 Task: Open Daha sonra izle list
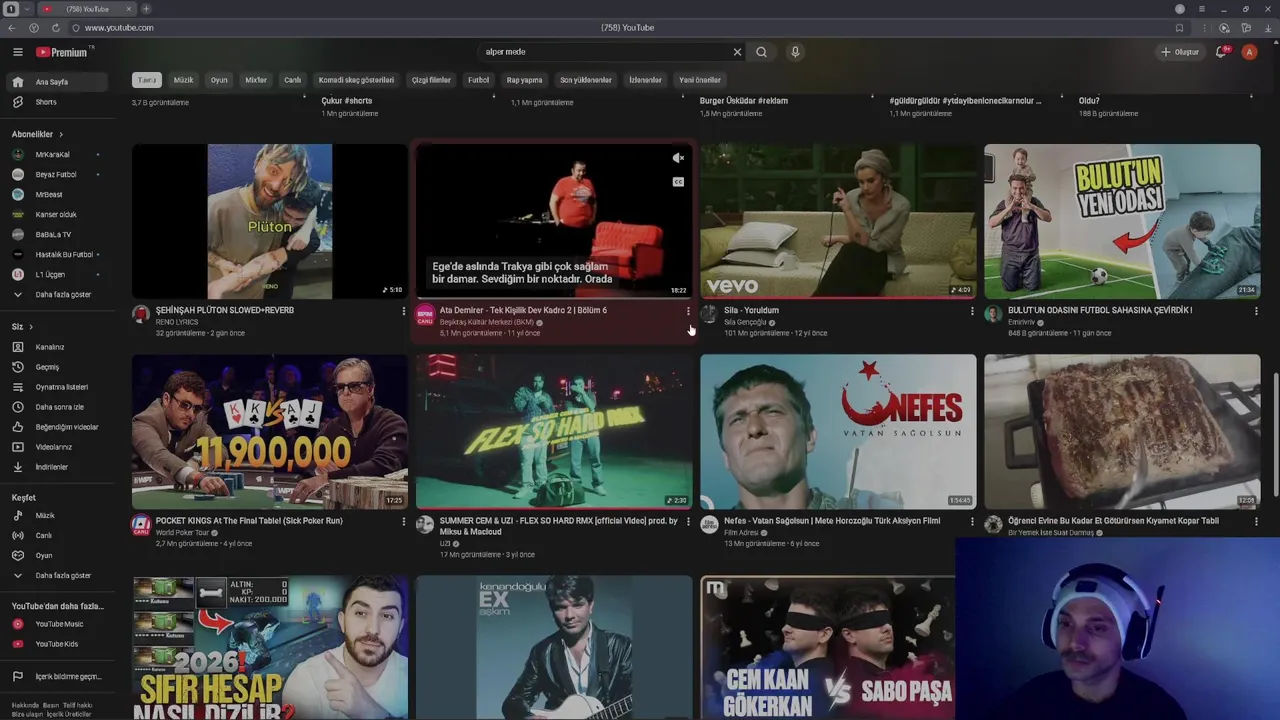pyautogui.click(x=57, y=407)
